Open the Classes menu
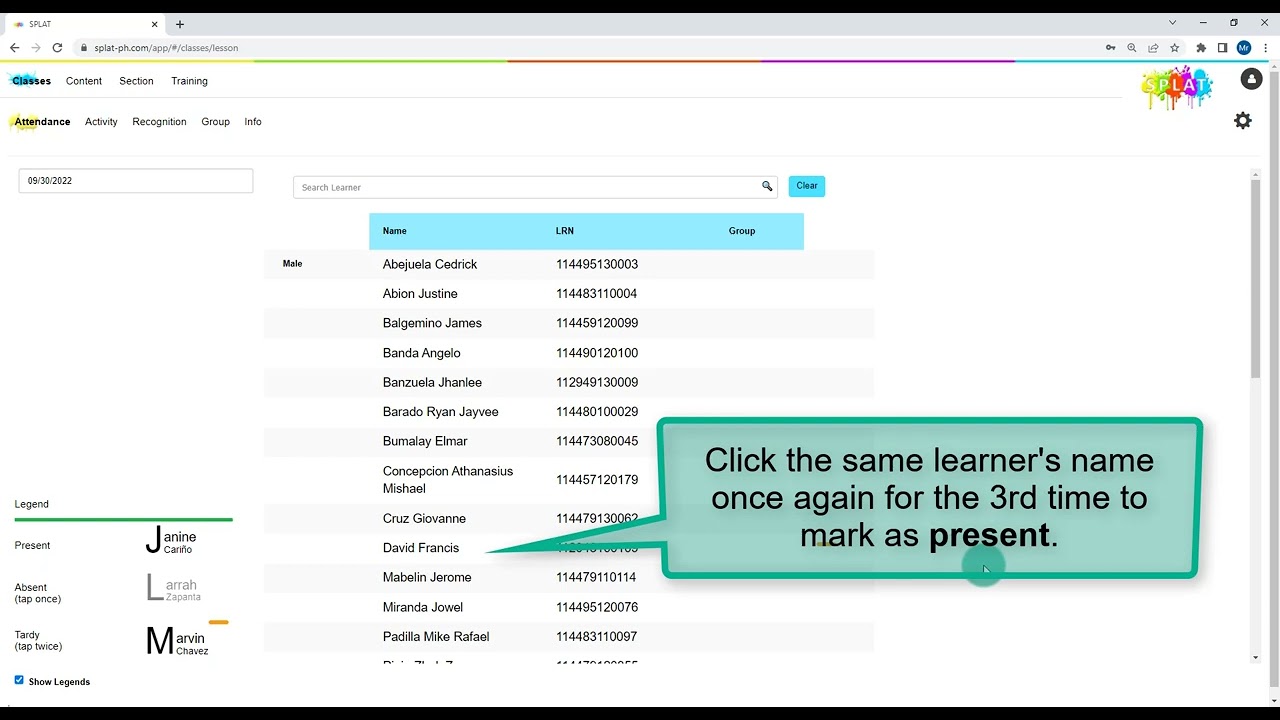 pos(32,81)
